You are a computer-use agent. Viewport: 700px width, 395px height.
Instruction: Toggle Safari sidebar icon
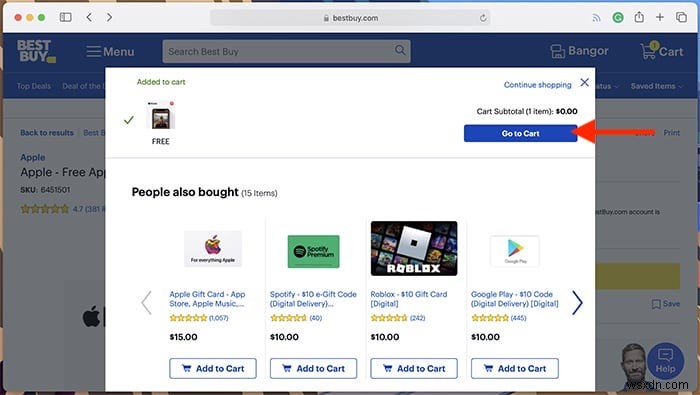pos(66,17)
